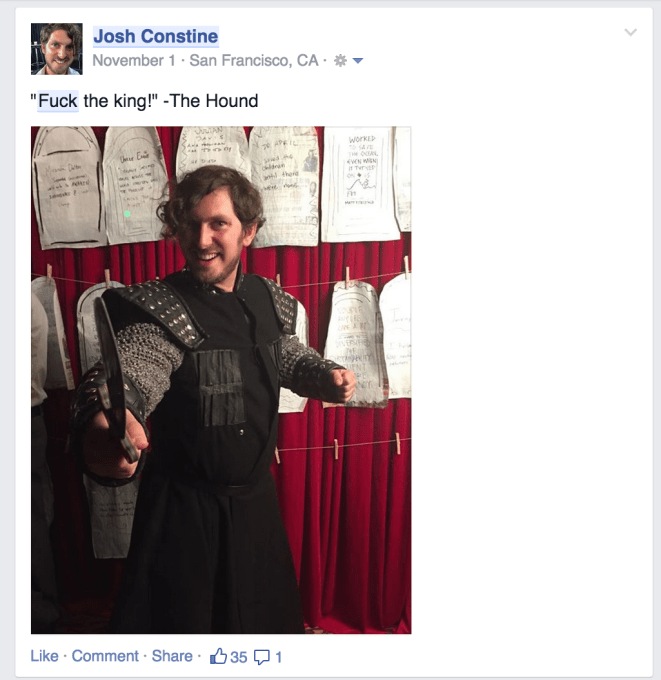Open the posted costume photo
Image resolution: width=661 pixels, height=680 pixels.
(221, 380)
